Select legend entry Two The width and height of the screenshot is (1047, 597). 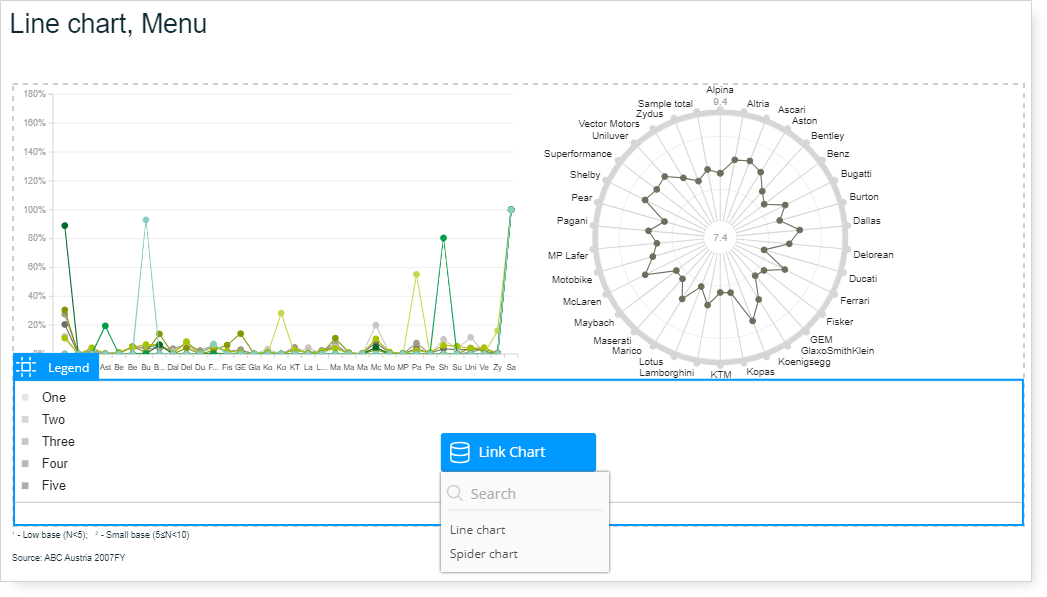pos(53,419)
